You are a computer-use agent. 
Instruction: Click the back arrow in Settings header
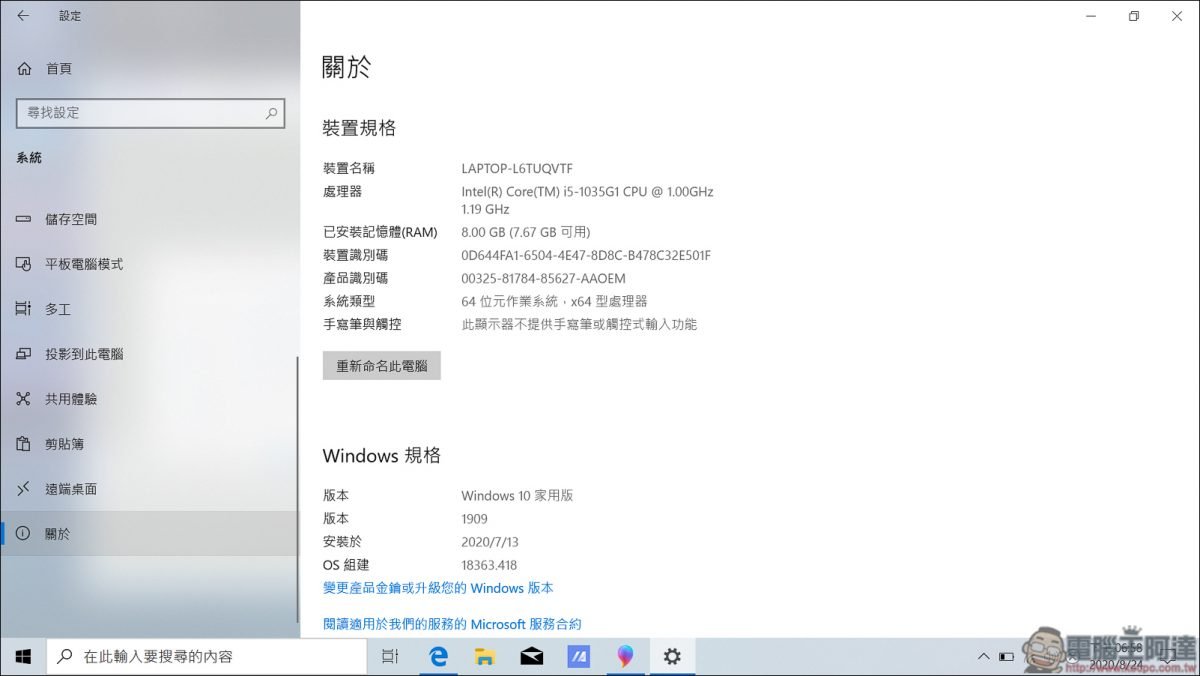23,16
